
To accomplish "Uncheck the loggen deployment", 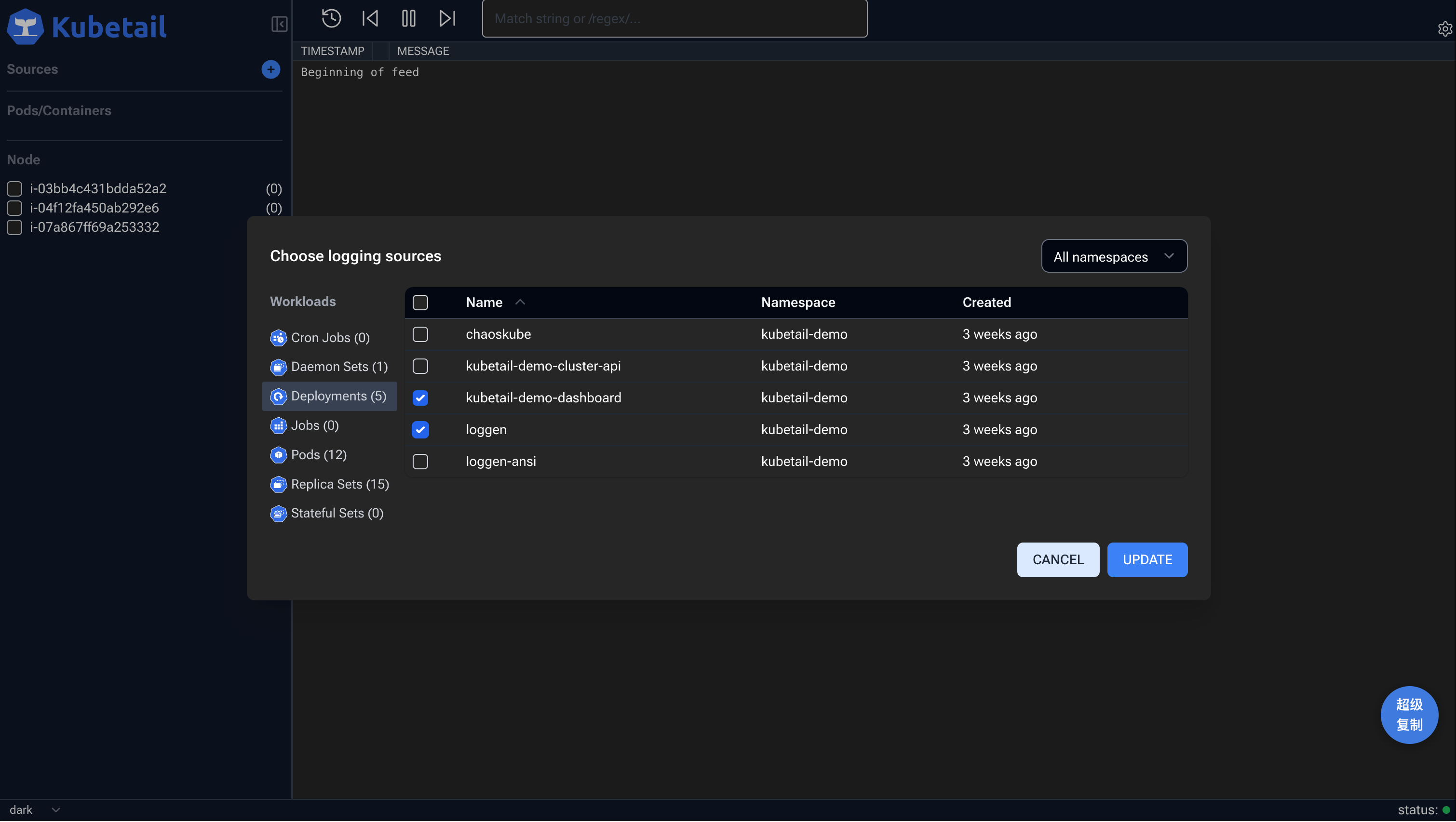I will point(420,430).
